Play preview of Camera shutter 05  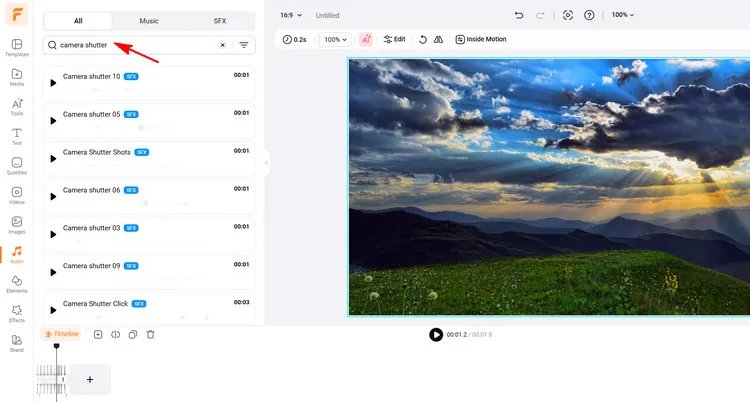point(53,121)
